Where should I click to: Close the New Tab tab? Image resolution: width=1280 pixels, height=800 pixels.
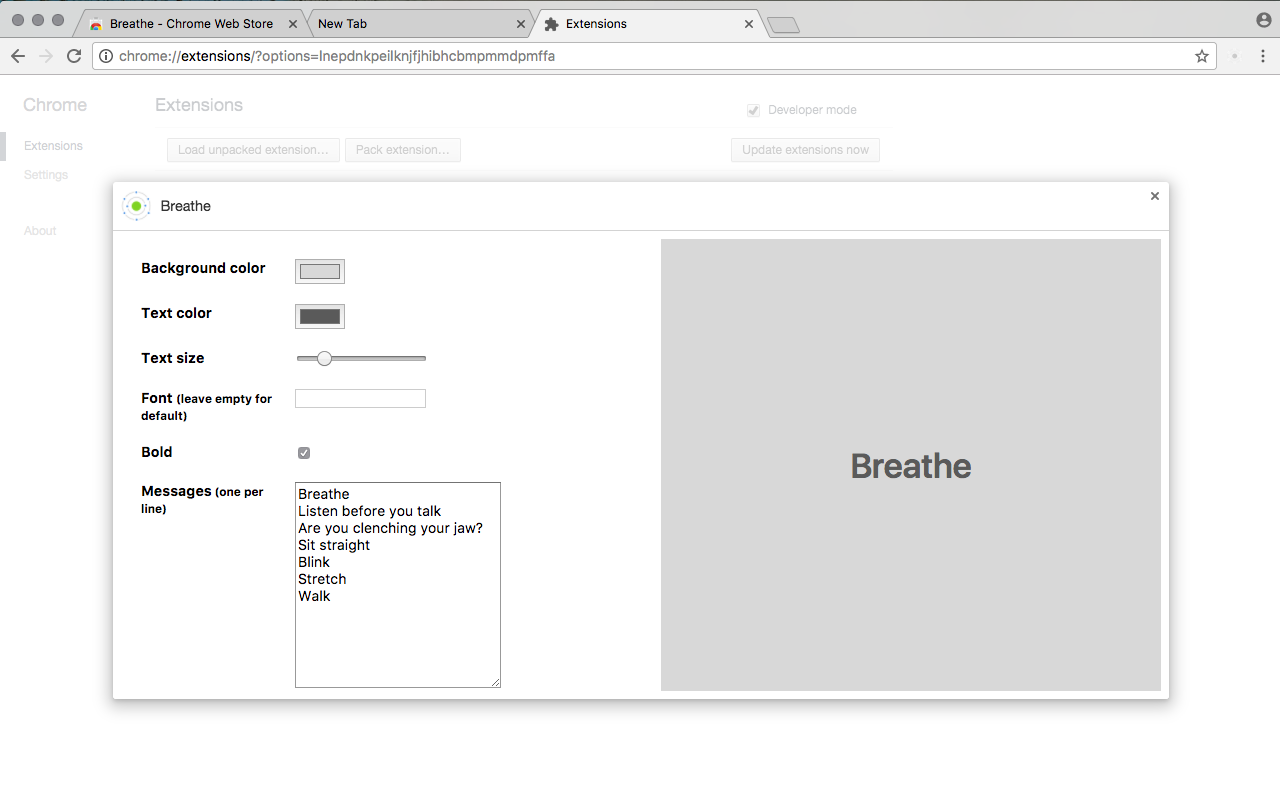pos(521,24)
